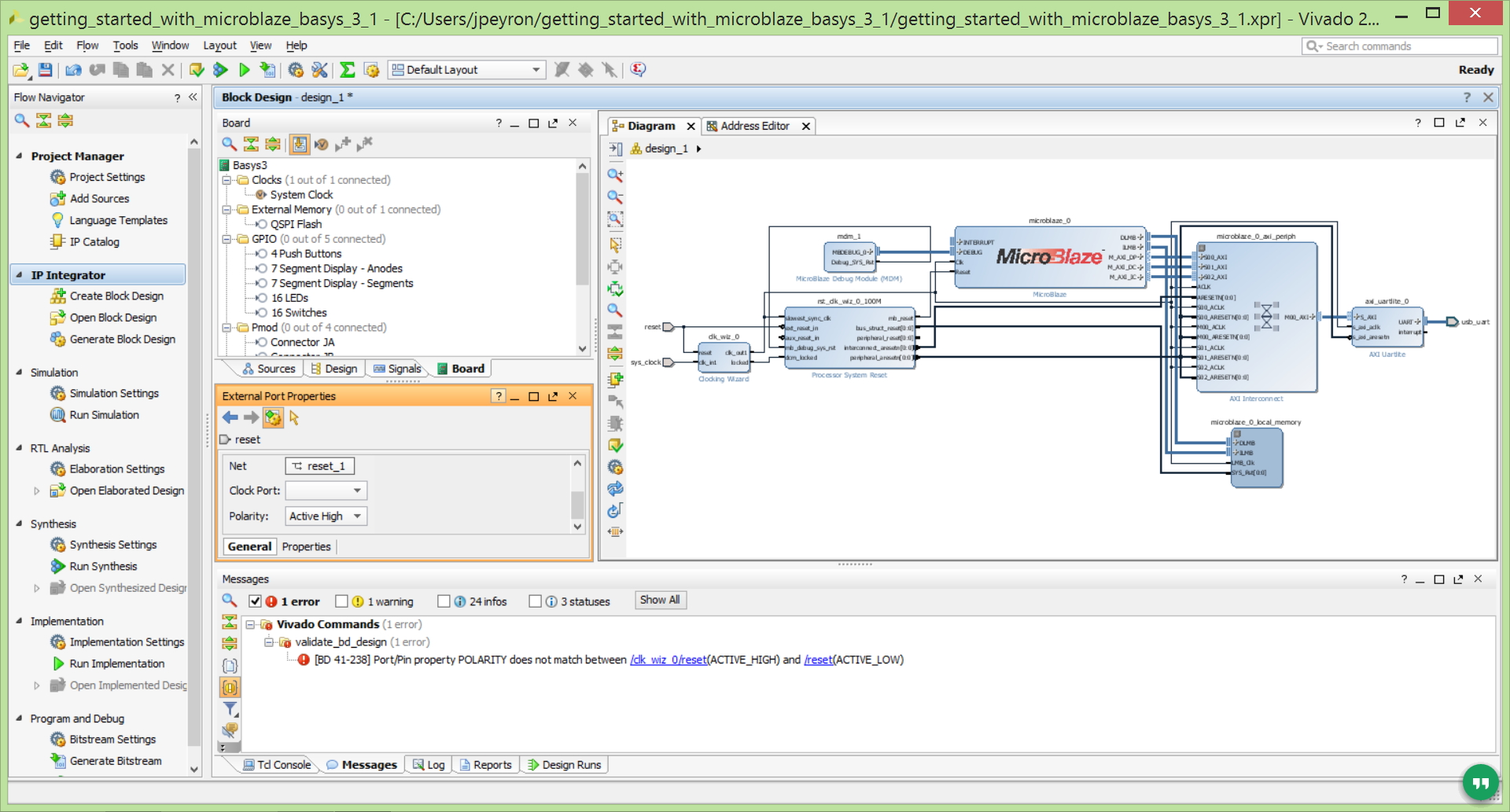Image resolution: width=1510 pixels, height=812 pixels.
Task: Click the project settings gear toolbar icon
Action: click(x=296, y=70)
